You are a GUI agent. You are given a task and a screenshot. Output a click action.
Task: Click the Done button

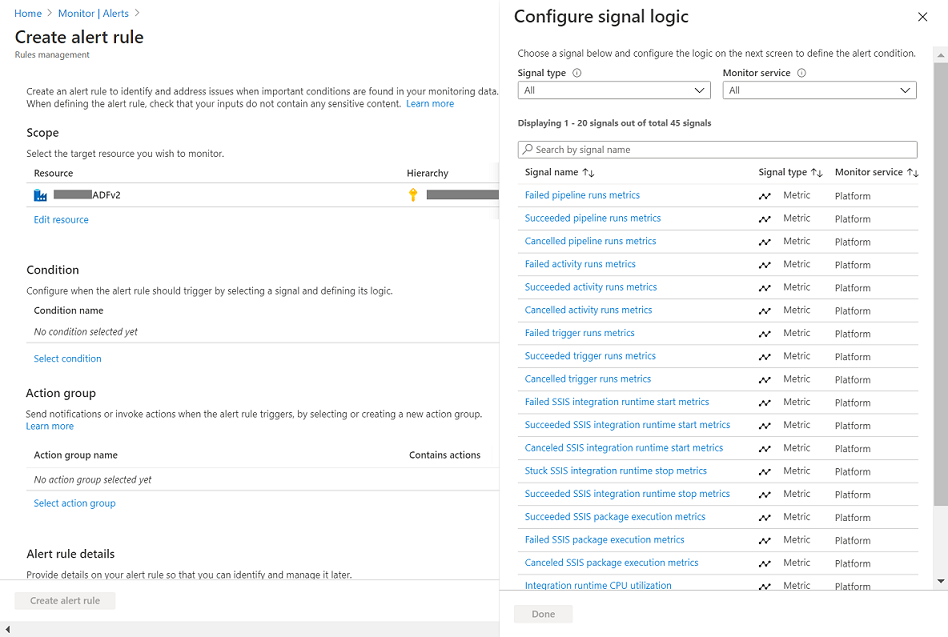[542, 614]
